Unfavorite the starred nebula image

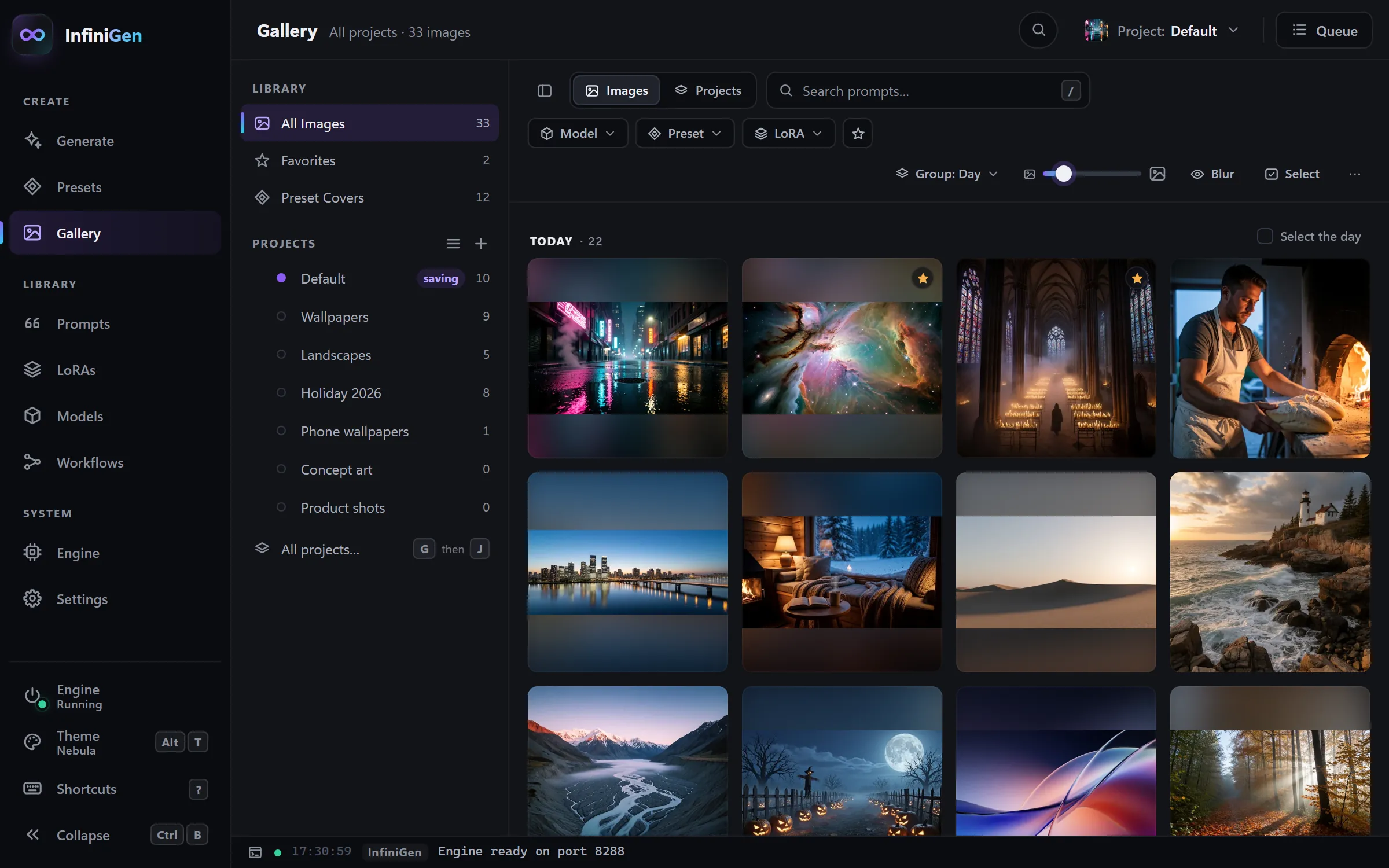click(923, 278)
